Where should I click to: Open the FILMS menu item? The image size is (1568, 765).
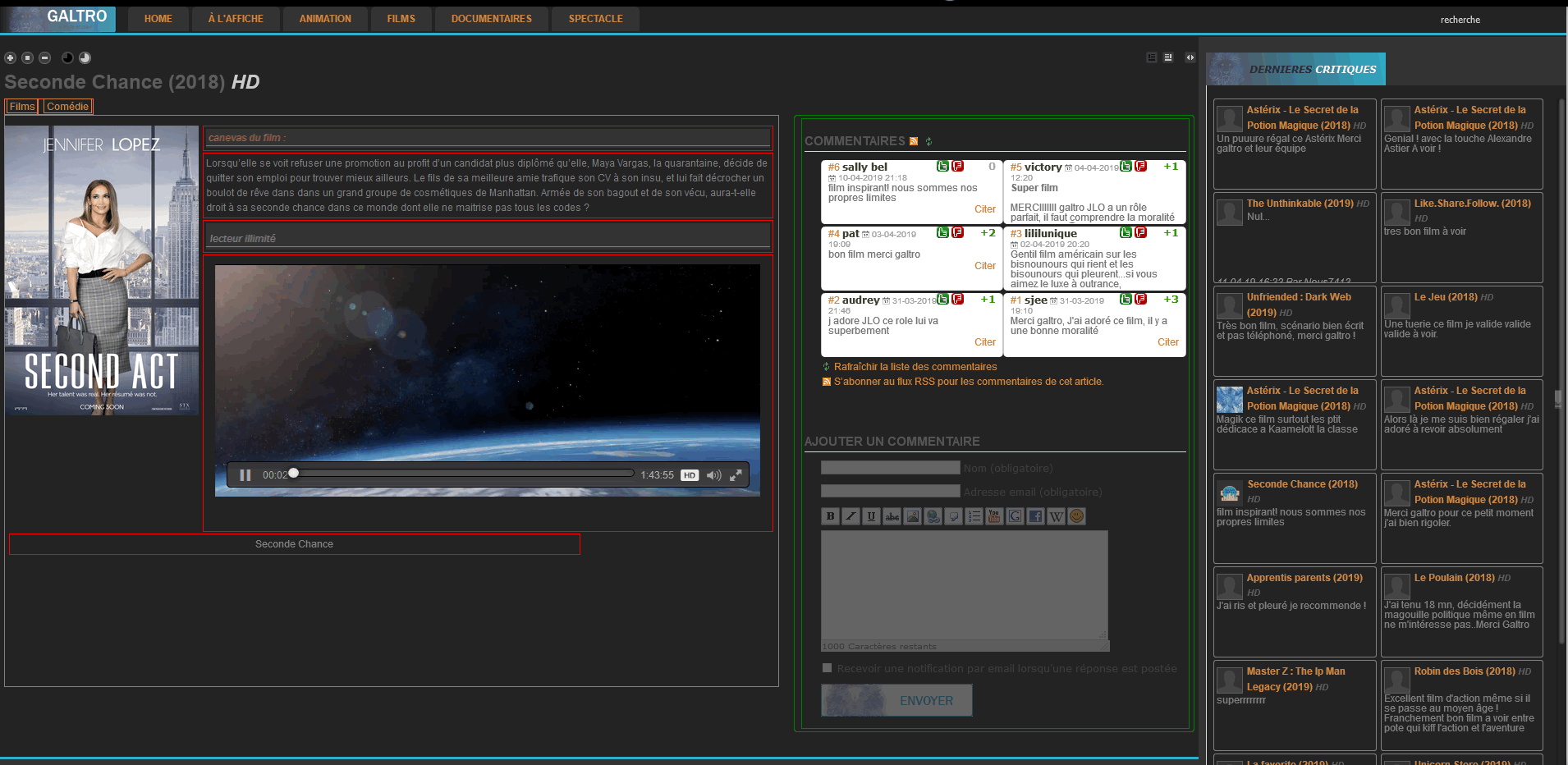(x=401, y=19)
